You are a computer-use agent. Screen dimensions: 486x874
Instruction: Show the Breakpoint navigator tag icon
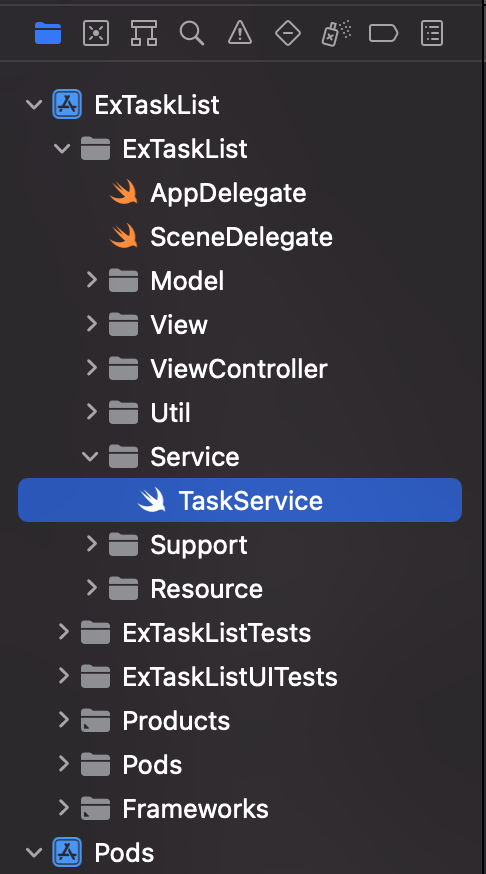pos(383,33)
